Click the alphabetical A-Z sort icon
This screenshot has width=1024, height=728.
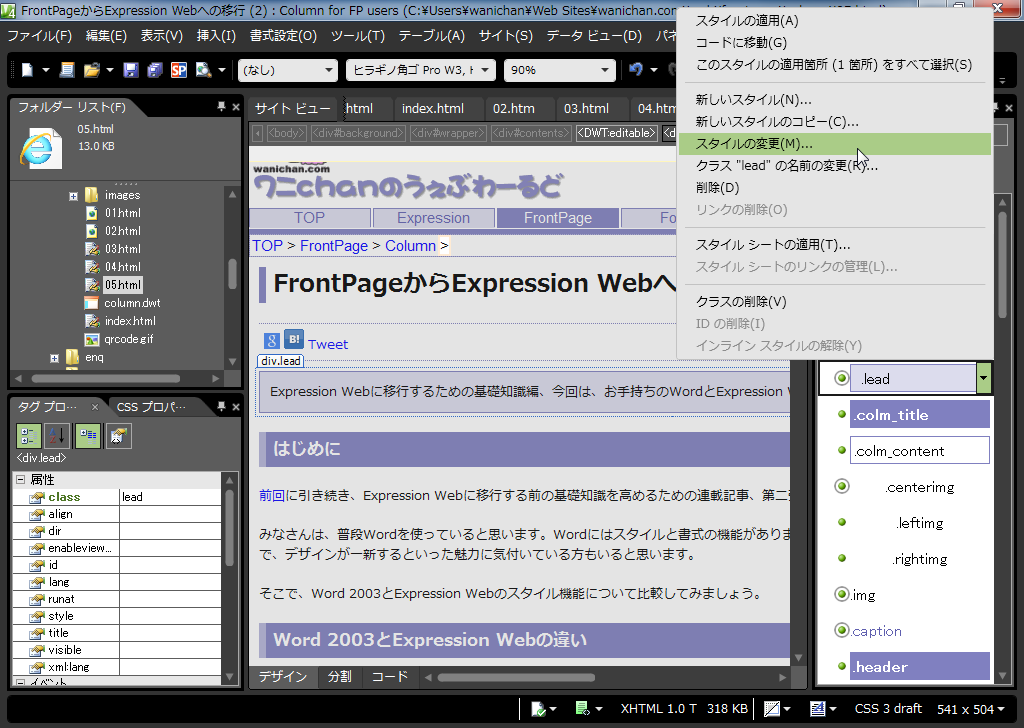click(x=57, y=436)
